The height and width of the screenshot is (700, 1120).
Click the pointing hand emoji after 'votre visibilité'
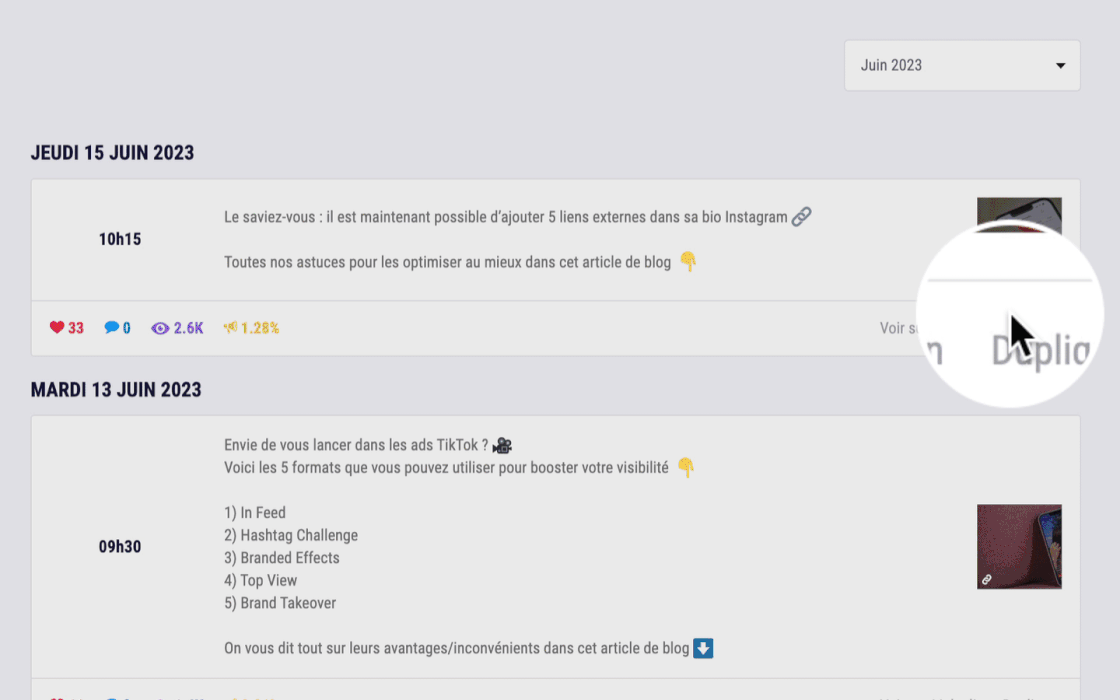coord(685,467)
